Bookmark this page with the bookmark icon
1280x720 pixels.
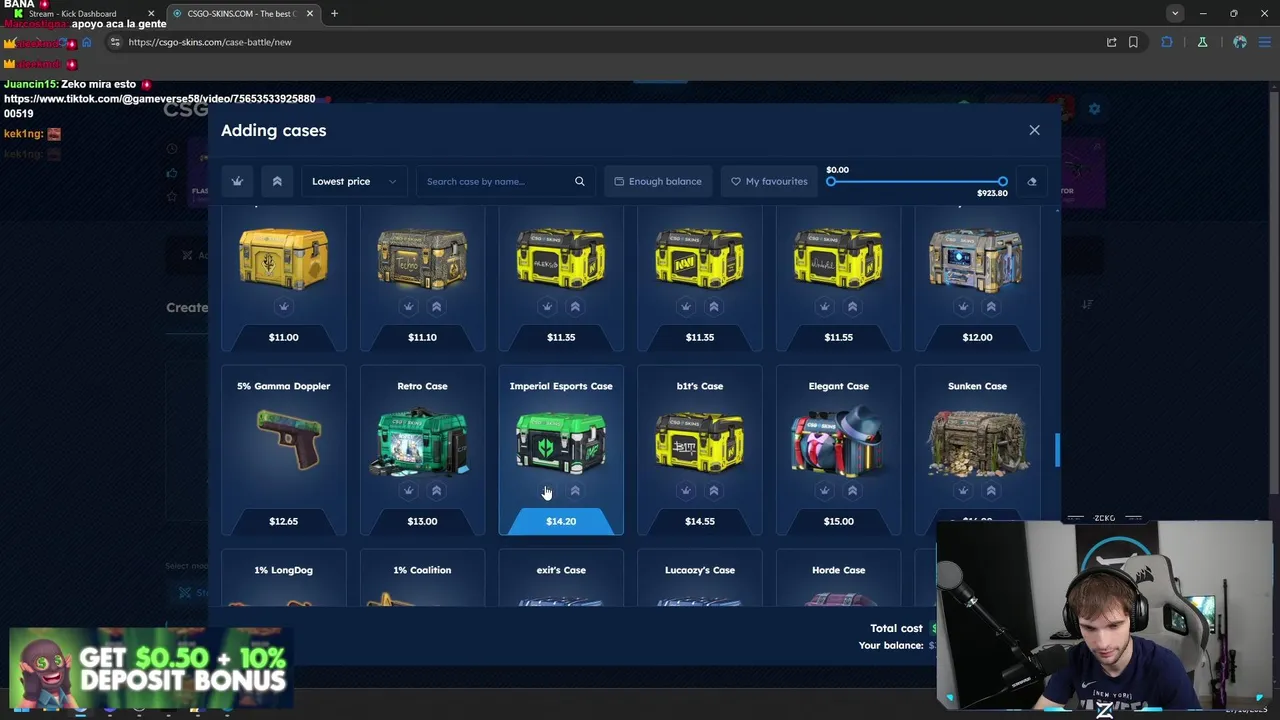coord(1133,42)
